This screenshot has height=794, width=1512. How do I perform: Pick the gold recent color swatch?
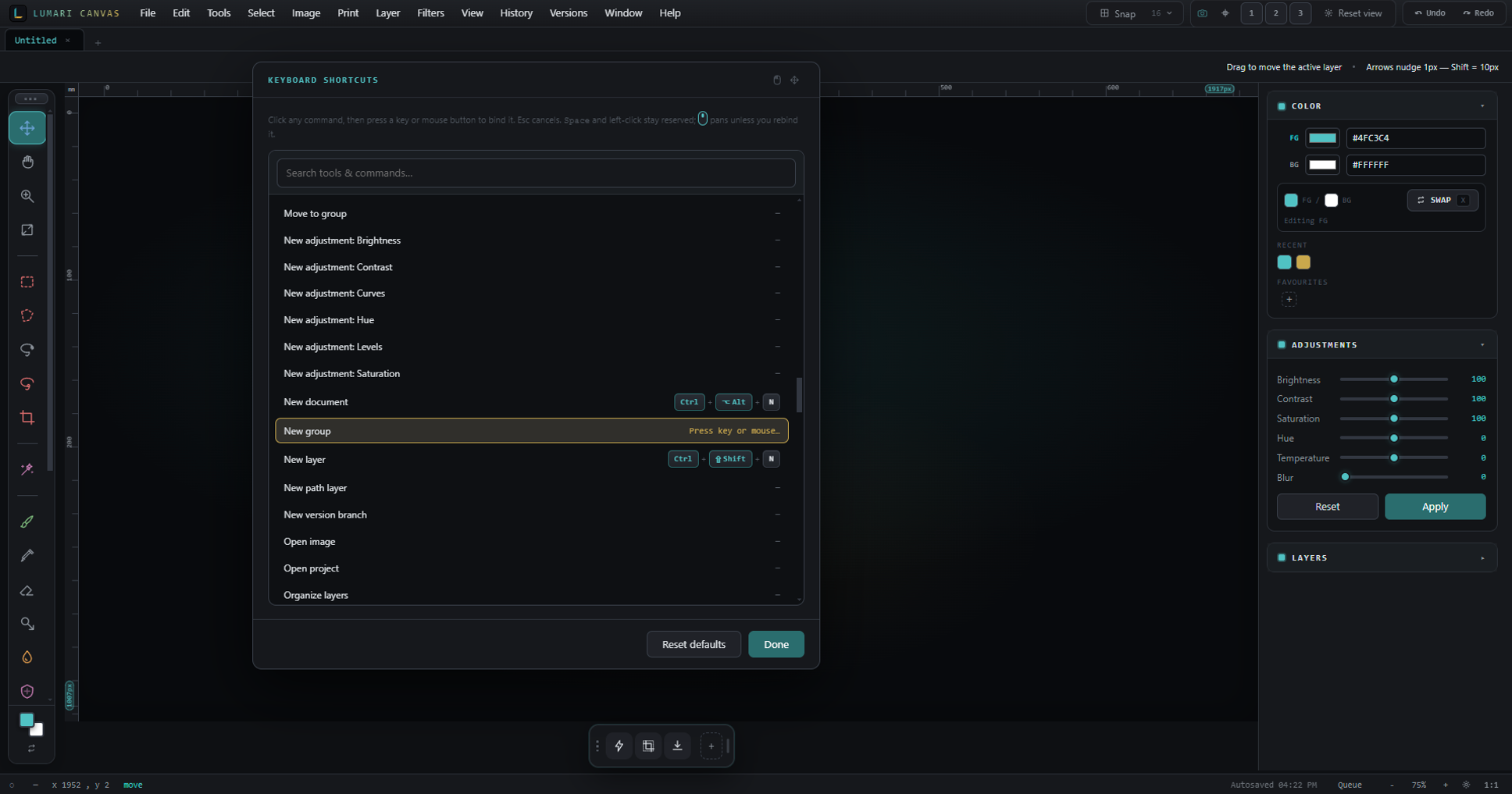pyautogui.click(x=1303, y=262)
